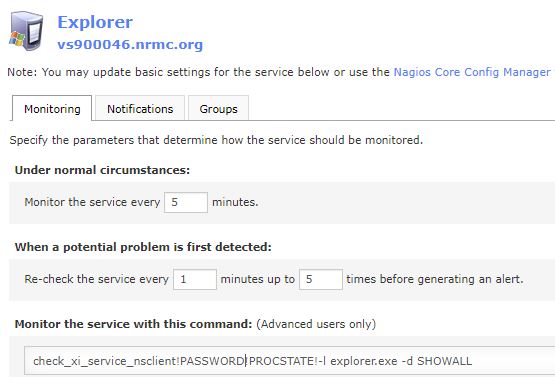This screenshot has width=555, height=377.
Task: Click "Monitor the service with this command" heading
Action: (133, 324)
